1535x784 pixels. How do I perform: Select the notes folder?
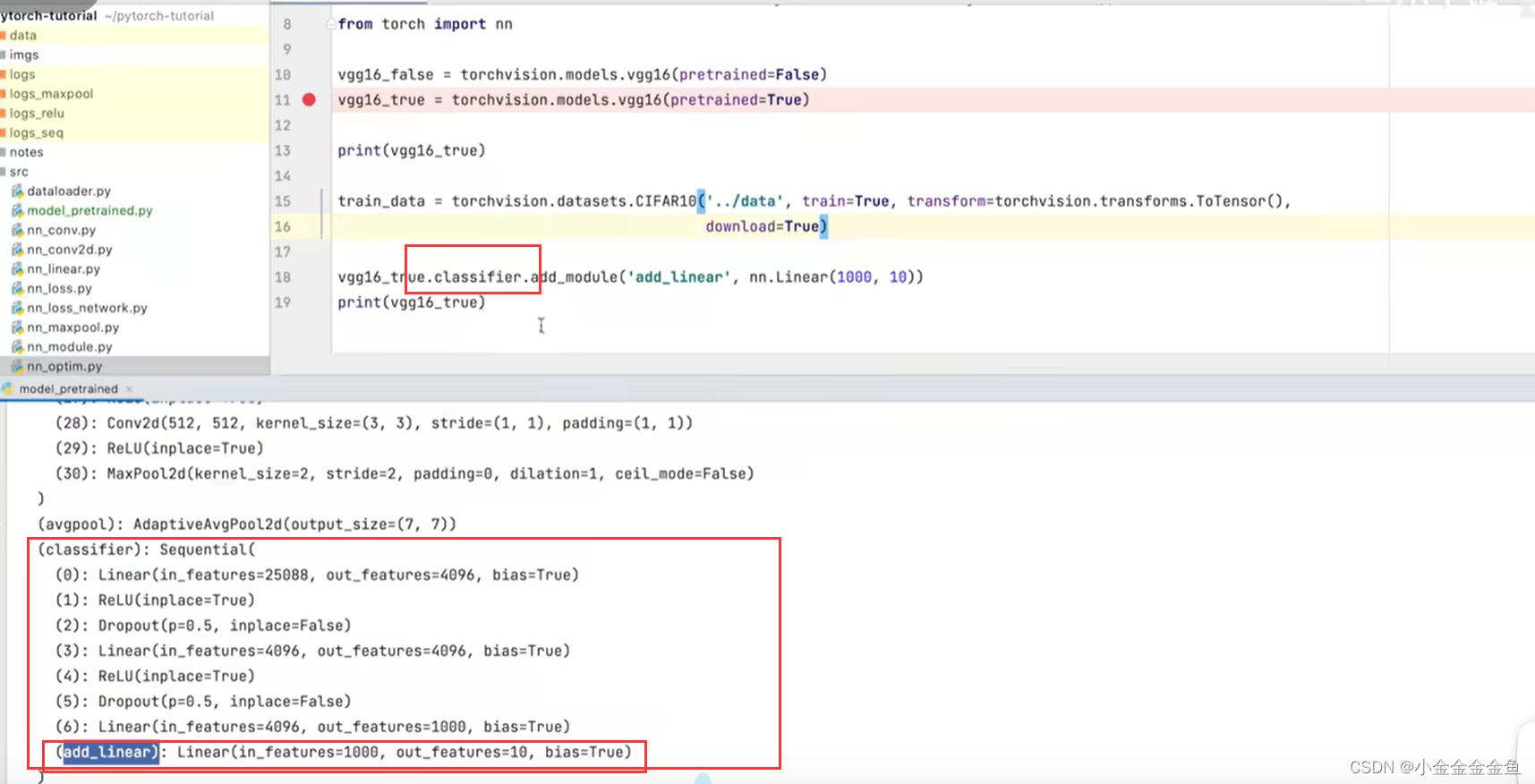tap(26, 152)
